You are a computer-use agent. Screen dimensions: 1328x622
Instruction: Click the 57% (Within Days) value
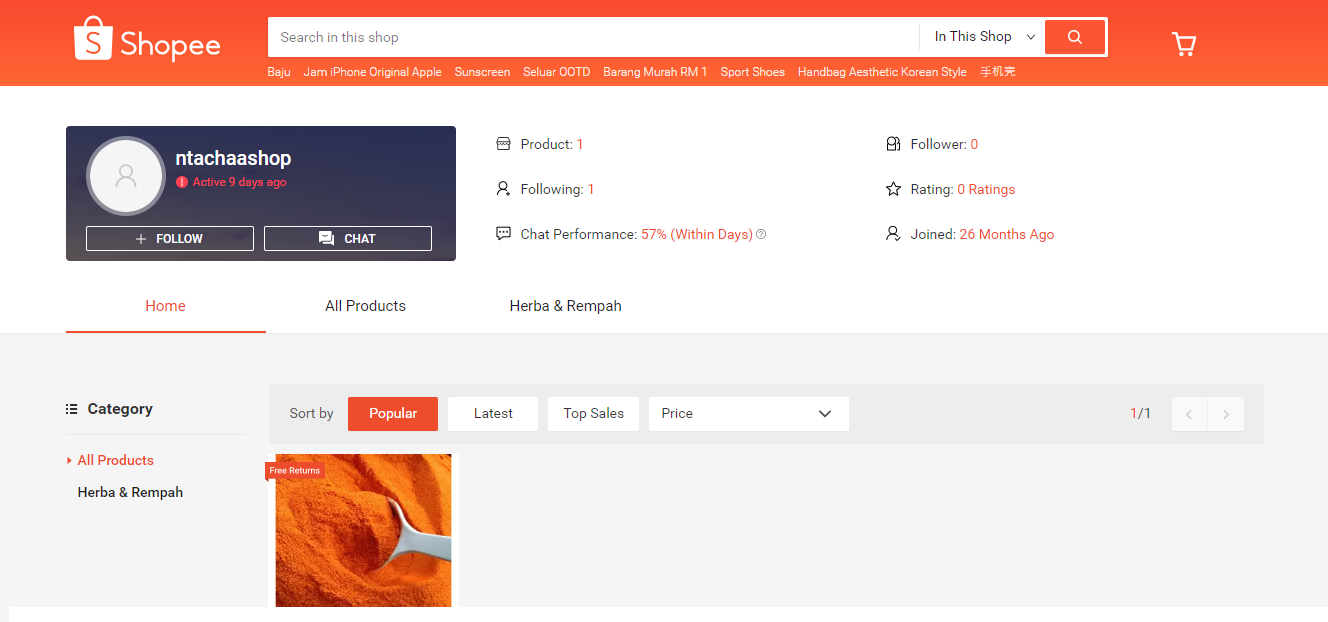point(697,234)
